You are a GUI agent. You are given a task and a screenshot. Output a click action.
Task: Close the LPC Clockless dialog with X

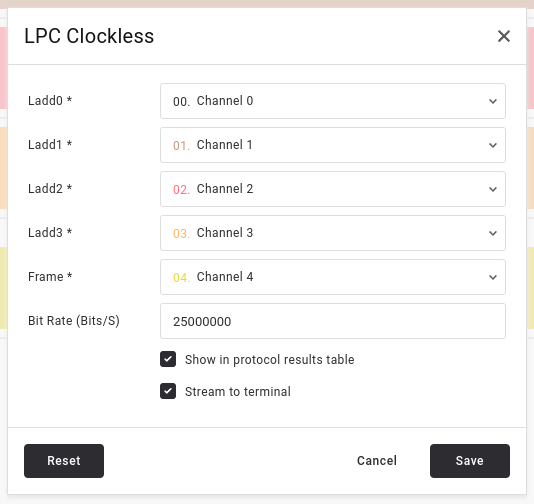(504, 36)
